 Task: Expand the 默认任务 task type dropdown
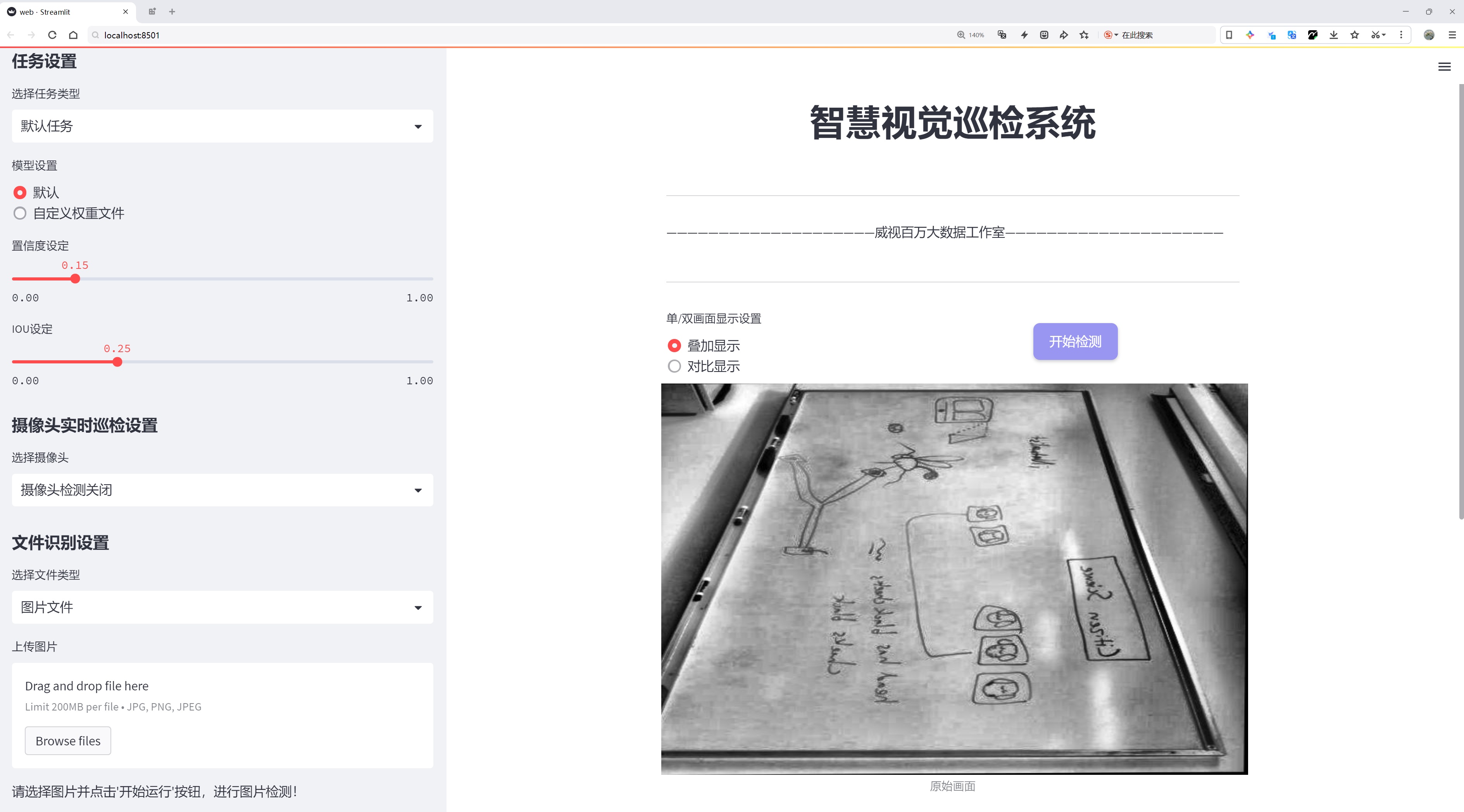pyautogui.click(x=222, y=126)
